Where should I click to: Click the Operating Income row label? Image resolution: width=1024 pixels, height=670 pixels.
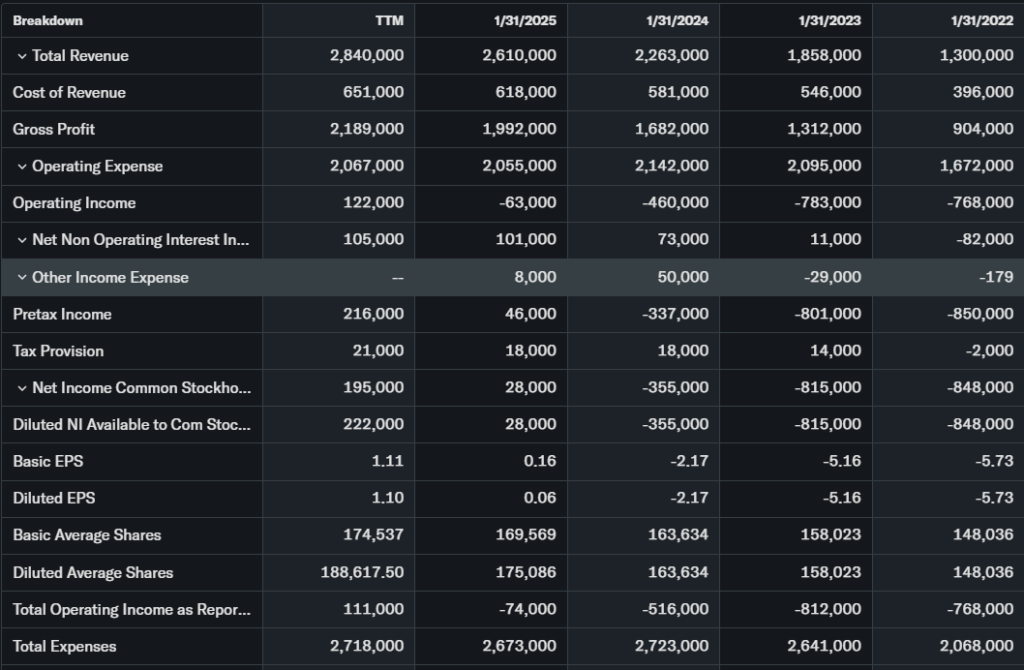pyautogui.click(x=74, y=203)
